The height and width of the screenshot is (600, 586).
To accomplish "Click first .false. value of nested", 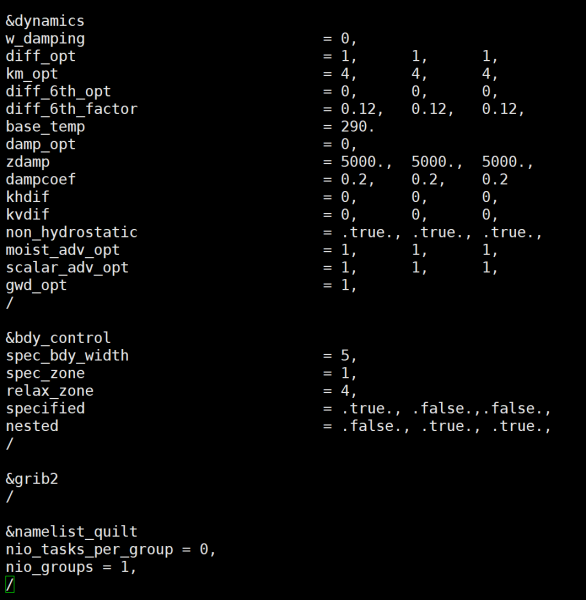I will pyautogui.click(x=371, y=426).
